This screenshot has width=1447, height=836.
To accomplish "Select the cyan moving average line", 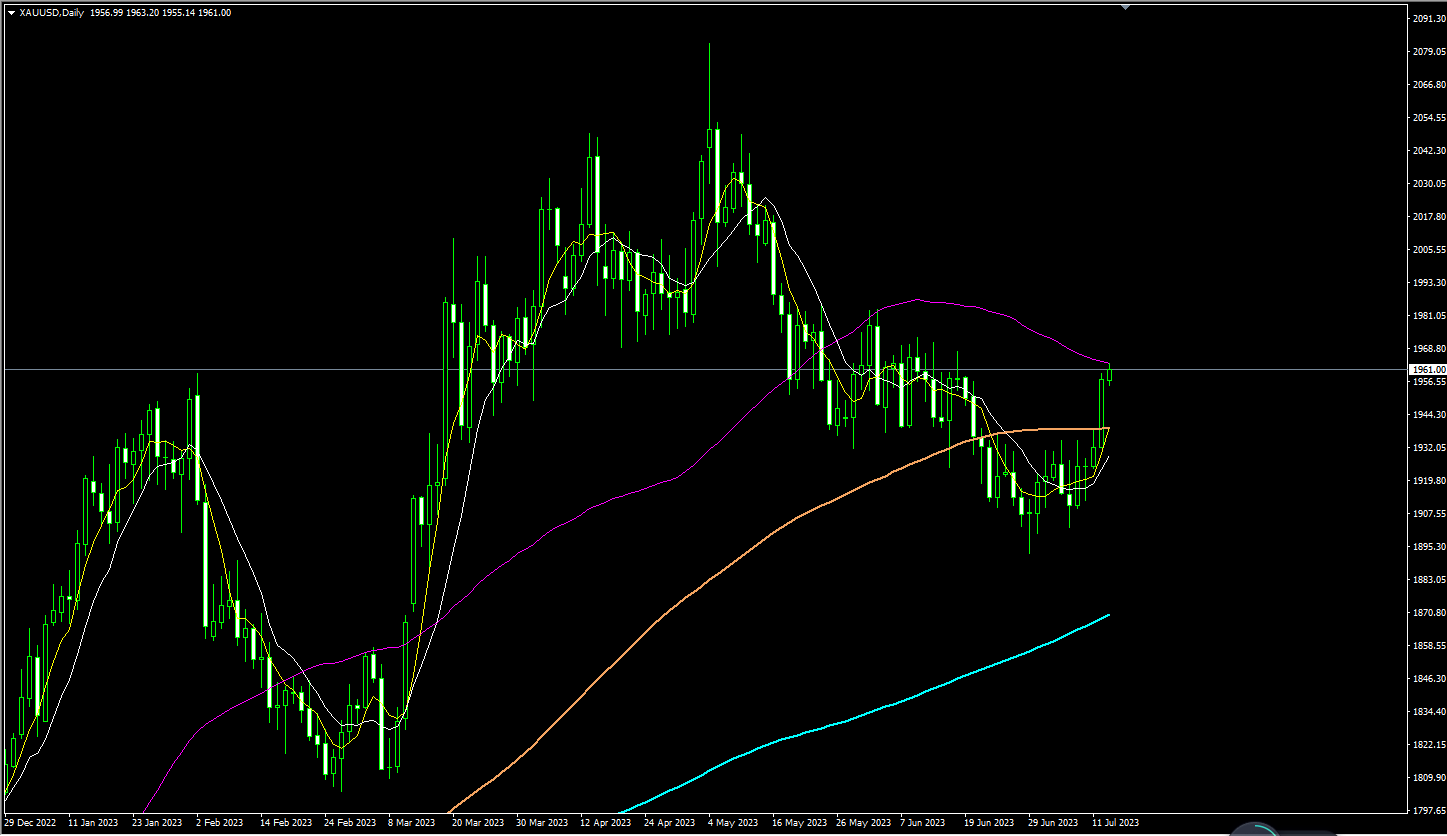I will pos(900,699).
